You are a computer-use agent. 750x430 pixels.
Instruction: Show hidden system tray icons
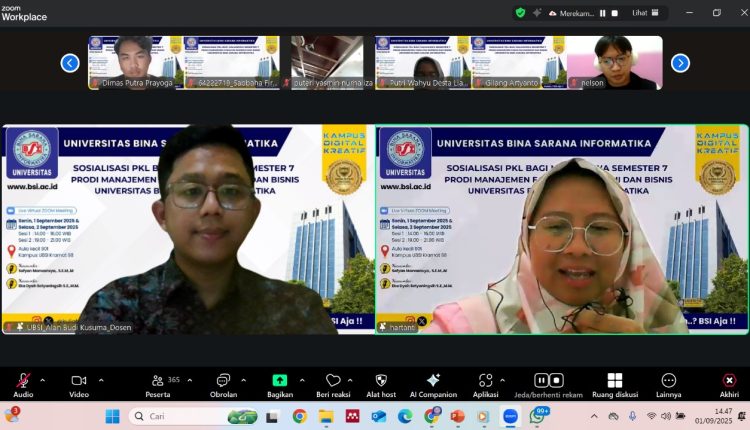[594, 417]
